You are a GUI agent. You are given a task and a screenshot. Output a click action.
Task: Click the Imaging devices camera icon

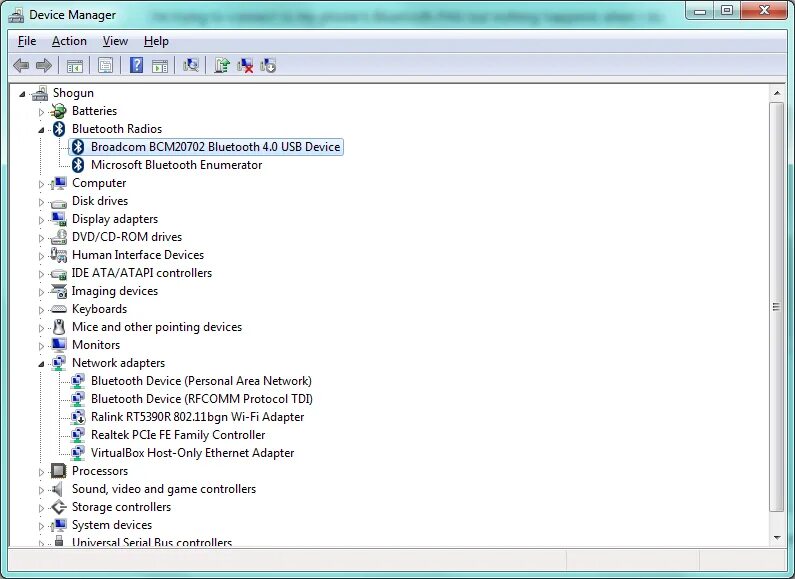[59, 291]
